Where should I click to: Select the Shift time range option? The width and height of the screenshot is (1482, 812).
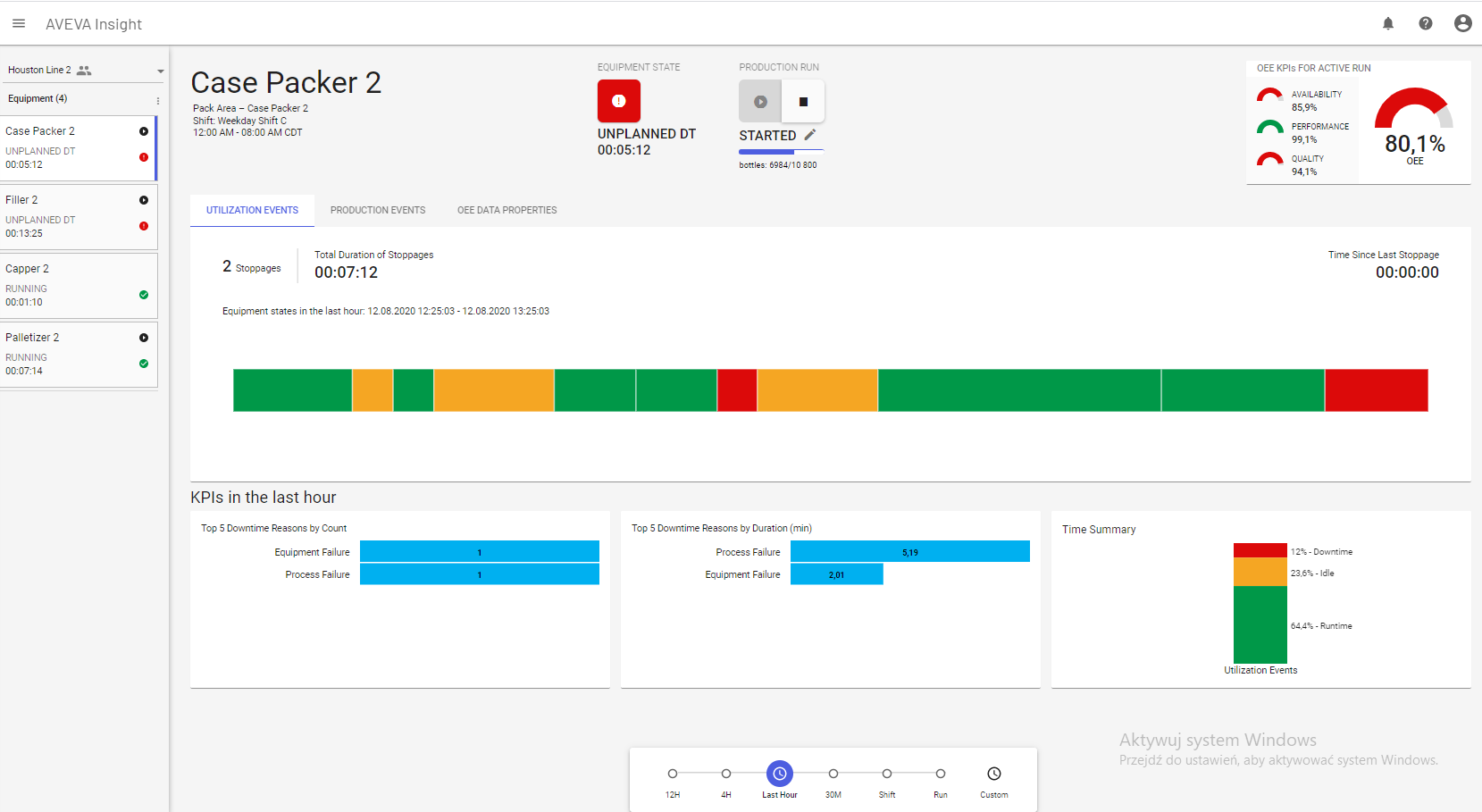886,774
